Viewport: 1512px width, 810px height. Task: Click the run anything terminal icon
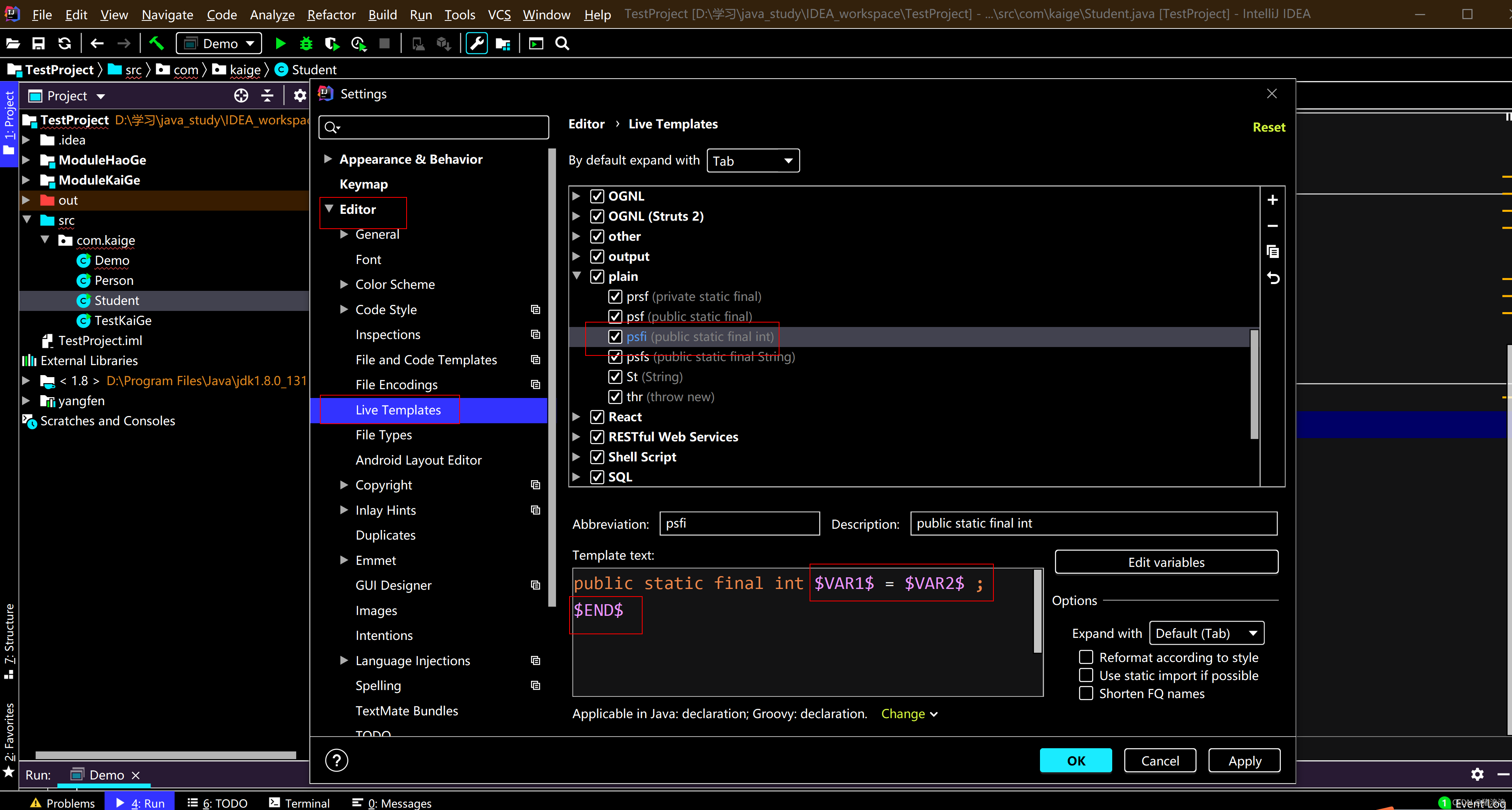coord(536,43)
